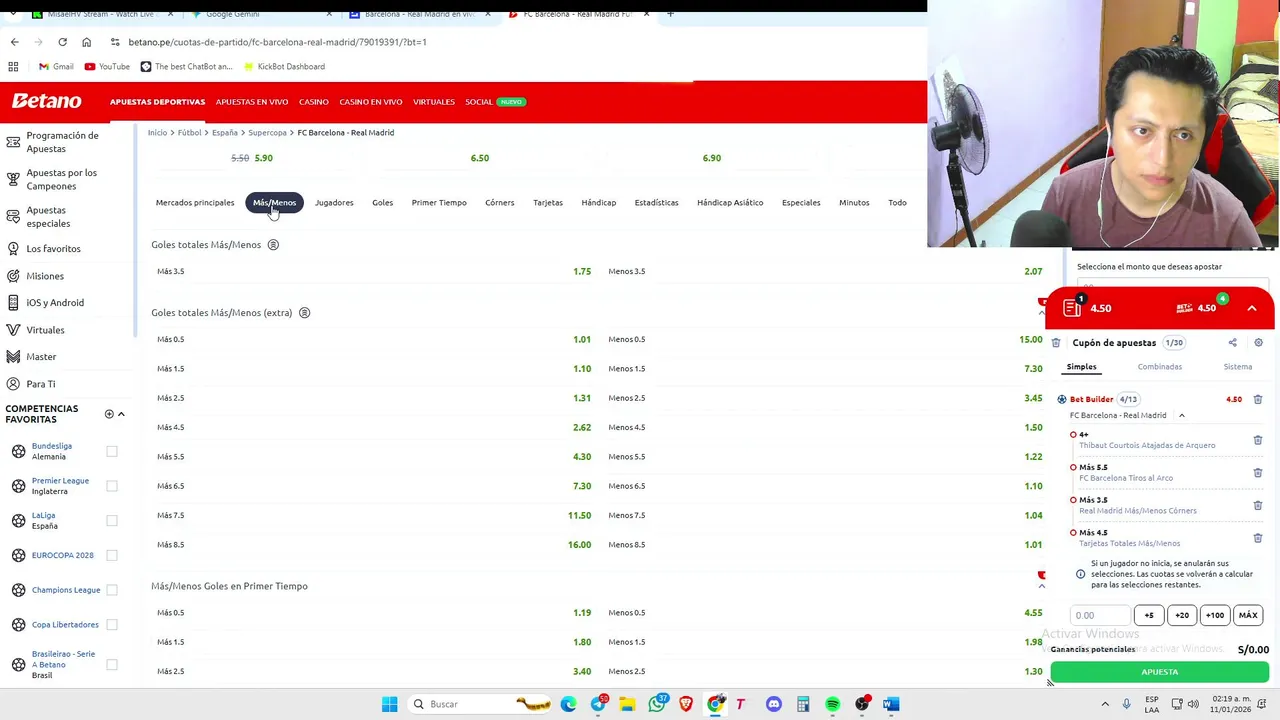Viewport: 1280px width, 720px height.
Task: Remove the Thibaut Courtois Atajadas selection
Action: point(1258,440)
